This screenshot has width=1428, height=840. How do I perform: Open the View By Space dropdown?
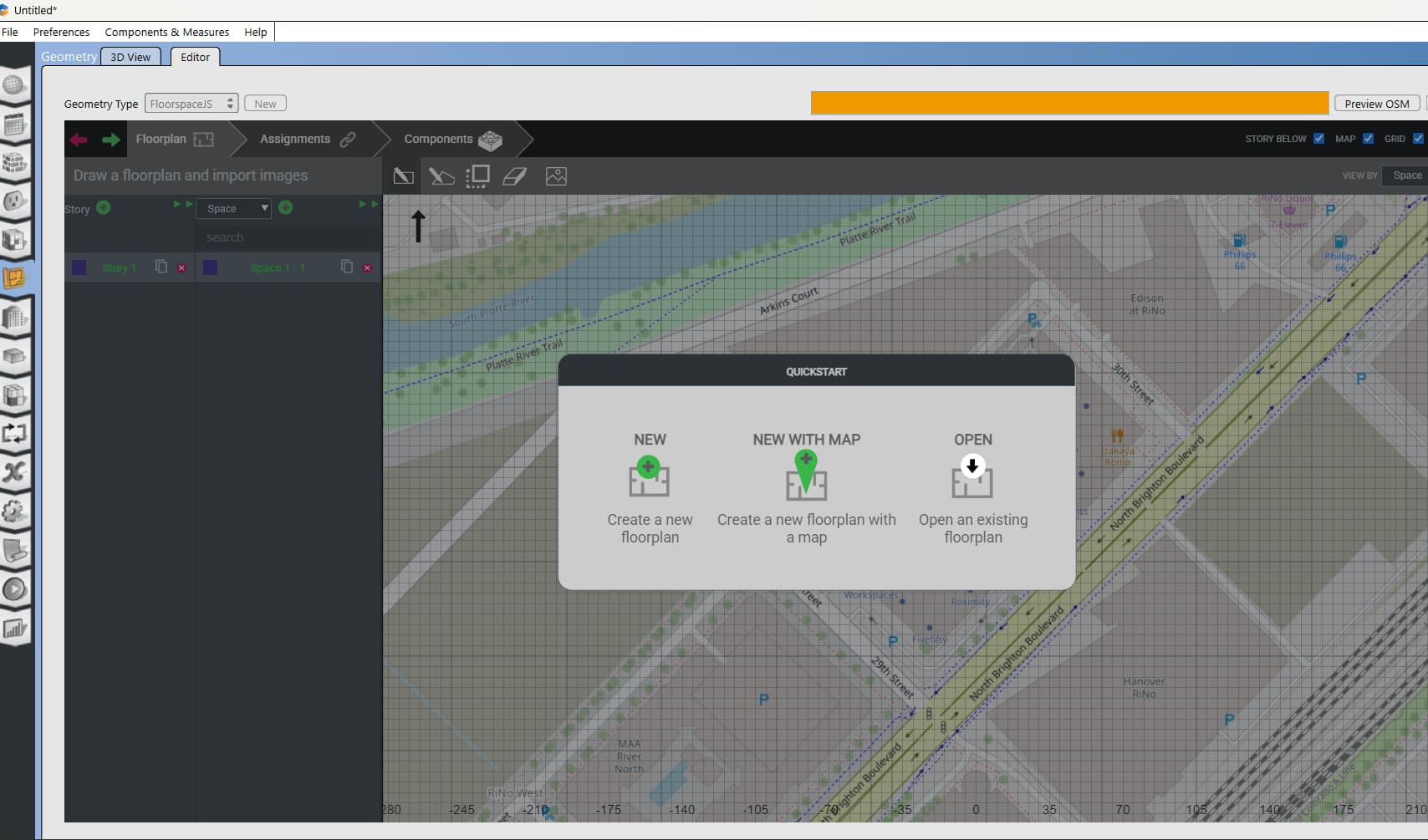pyautogui.click(x=1405, y=176)
